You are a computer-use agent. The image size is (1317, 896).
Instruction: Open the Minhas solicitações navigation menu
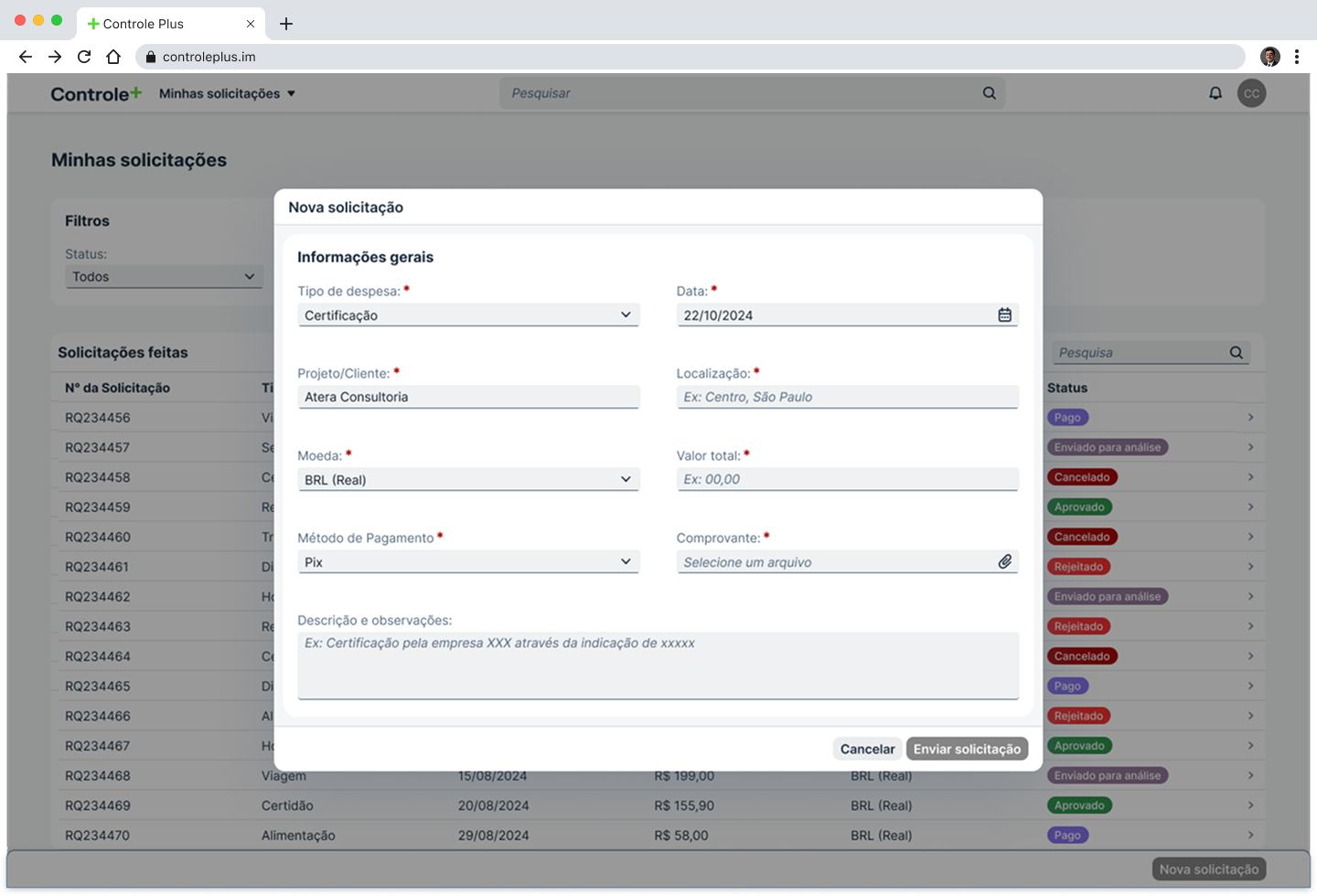click(x=227, y=93)
